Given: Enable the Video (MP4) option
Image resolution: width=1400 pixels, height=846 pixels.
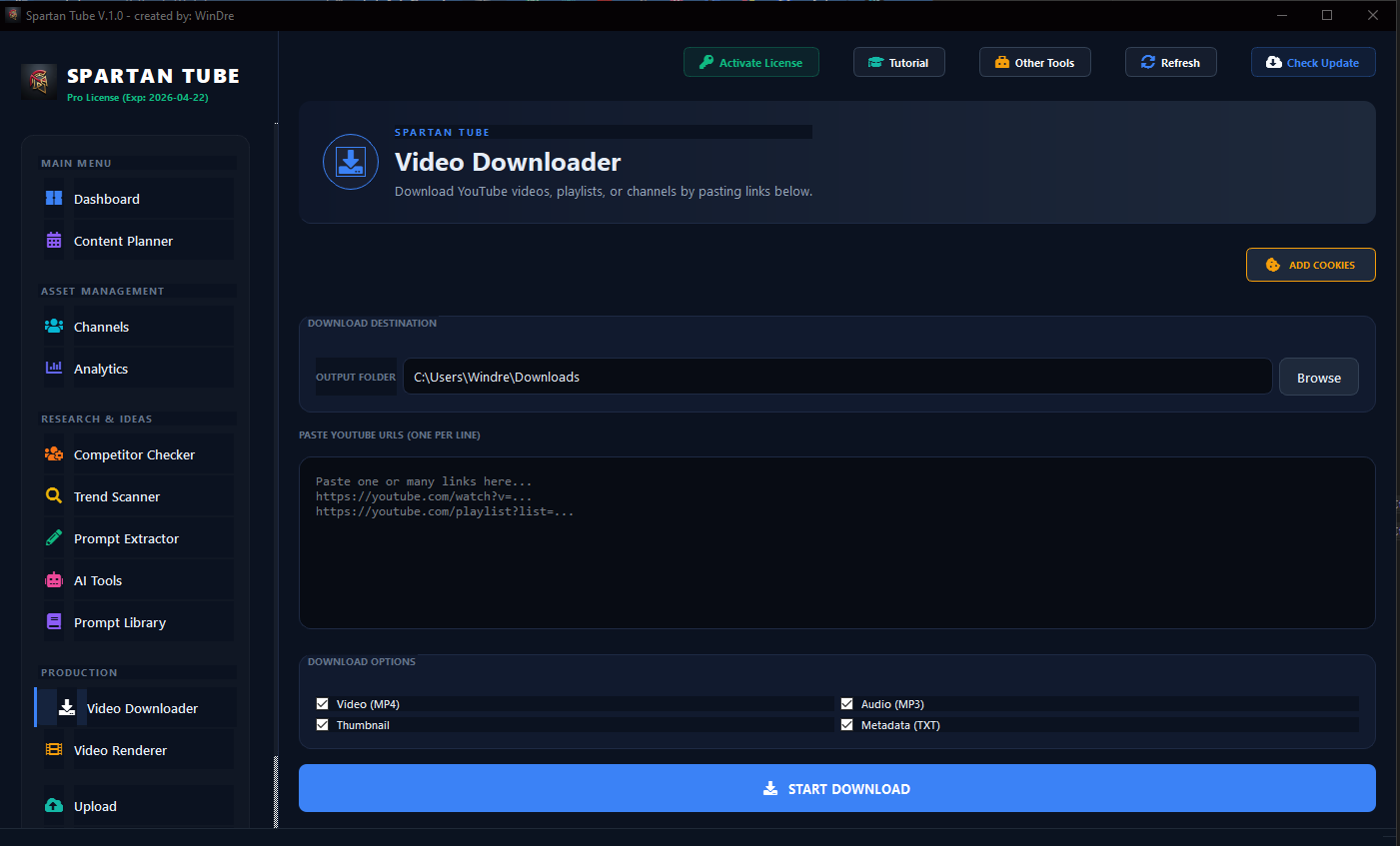Looking at the screenshot, I should [322, 703].
